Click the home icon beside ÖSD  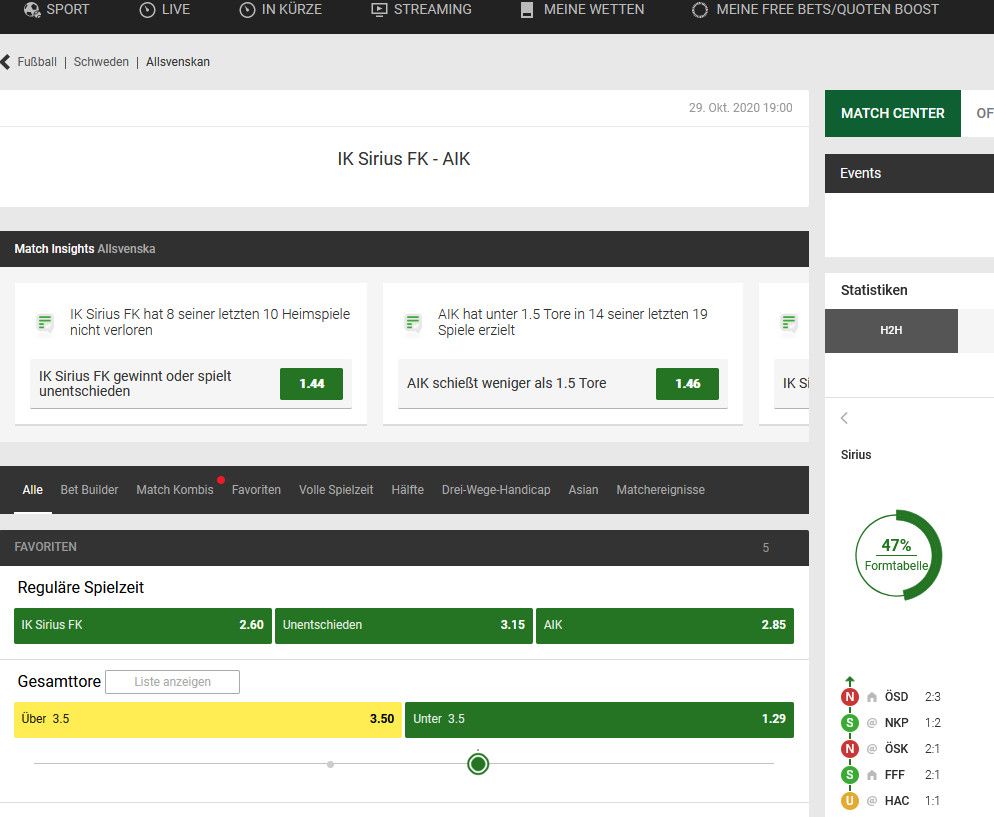(872, 697)
